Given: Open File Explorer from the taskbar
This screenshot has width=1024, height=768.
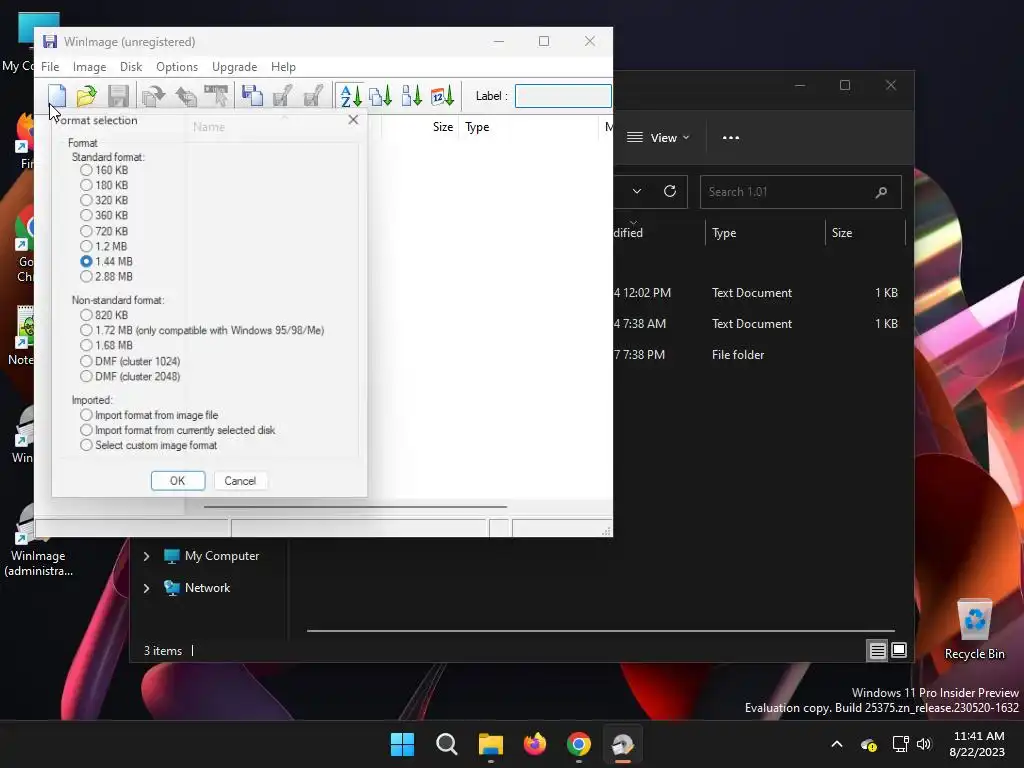Looking at the screenshot, I should [x=490, y=744].
